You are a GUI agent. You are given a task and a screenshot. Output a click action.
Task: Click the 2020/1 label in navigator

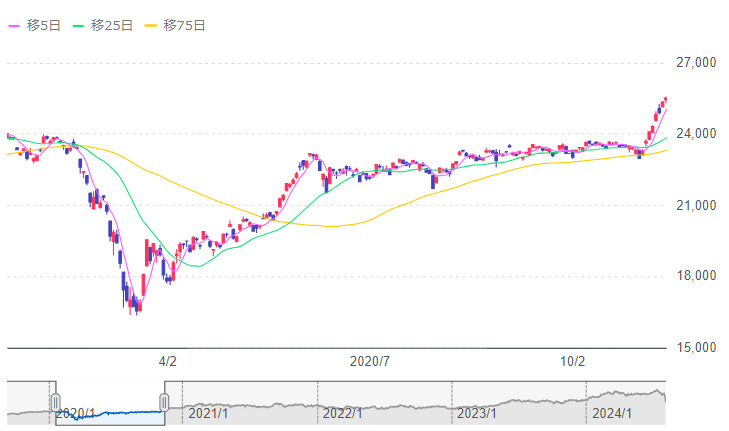(75, 412)
